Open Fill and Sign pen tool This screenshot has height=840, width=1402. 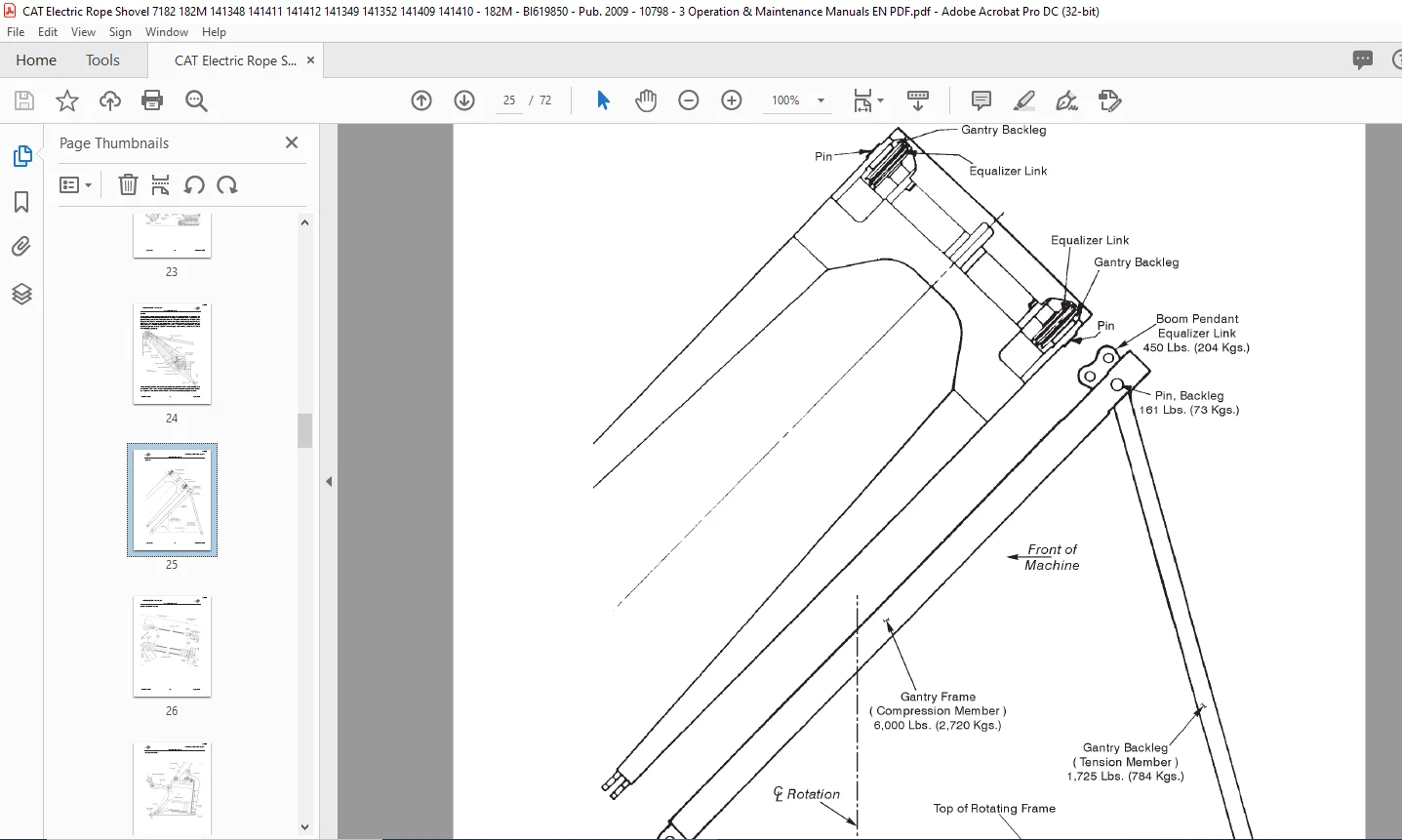click(x=1067, y=100)
